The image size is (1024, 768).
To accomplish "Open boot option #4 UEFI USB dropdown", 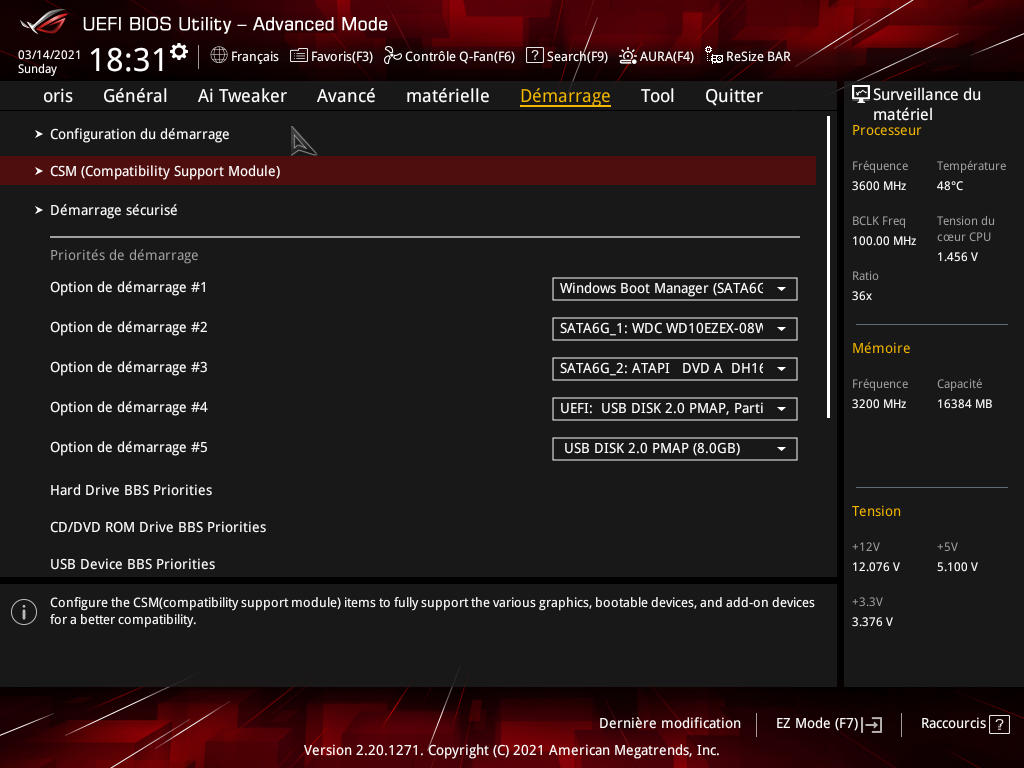I will click(x=675, y=409).
